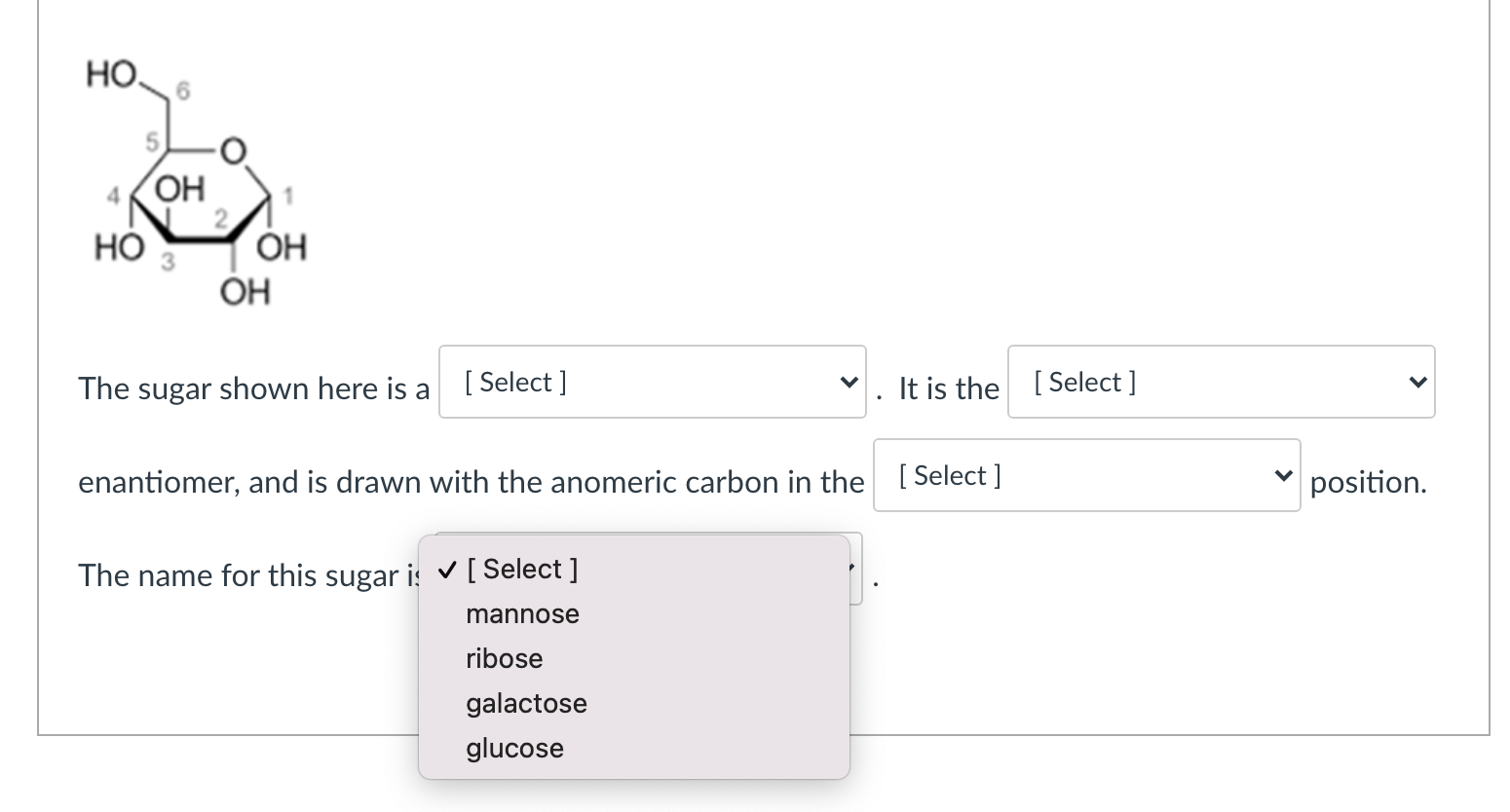This screenshot has width=1510, height=812.
Task: Click chevron arrow of the sugar type dropdown
Action: pos(849,383)
